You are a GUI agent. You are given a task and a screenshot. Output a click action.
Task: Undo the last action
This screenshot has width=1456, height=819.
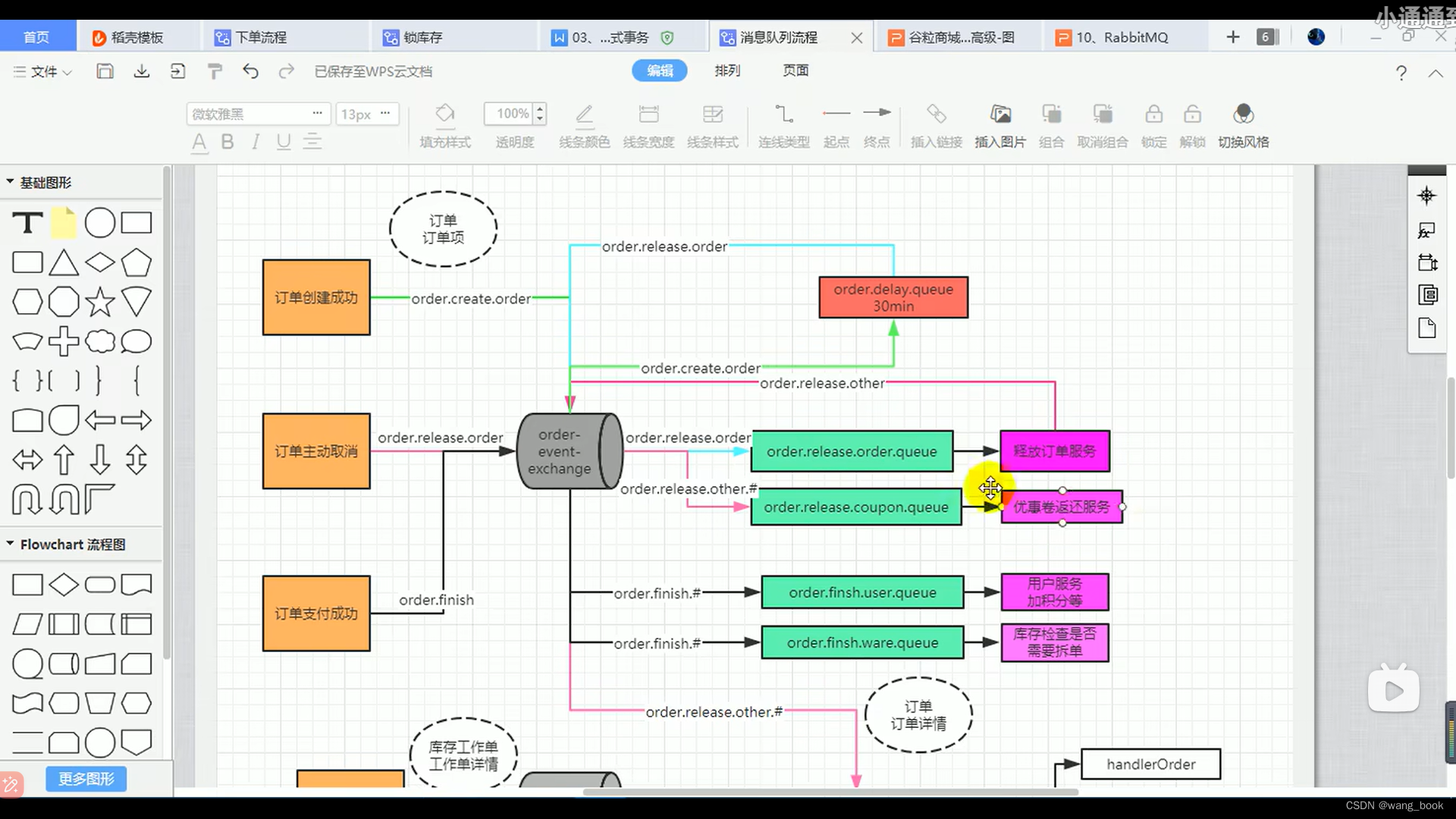[250, 71]
